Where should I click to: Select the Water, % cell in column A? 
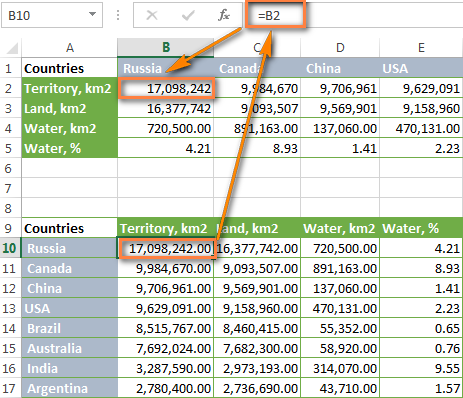[x=69, y=148]
